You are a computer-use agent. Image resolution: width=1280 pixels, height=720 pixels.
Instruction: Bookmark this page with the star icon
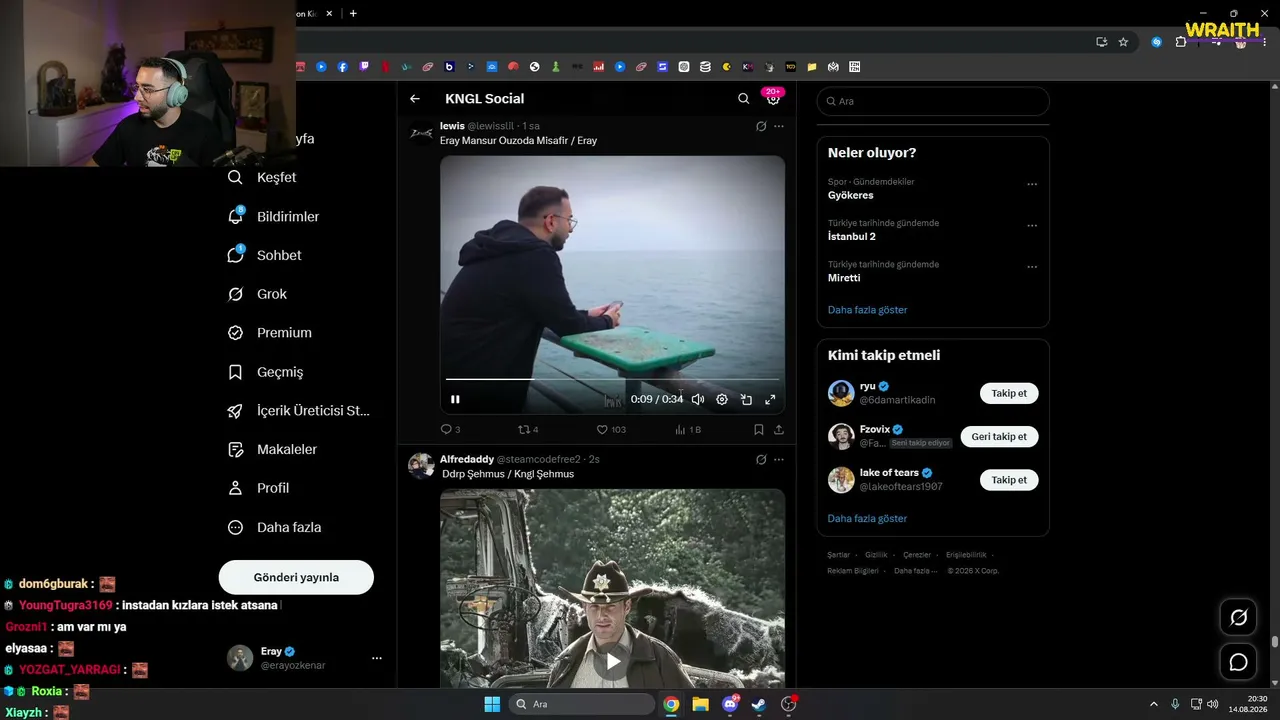click(1123, 42)
